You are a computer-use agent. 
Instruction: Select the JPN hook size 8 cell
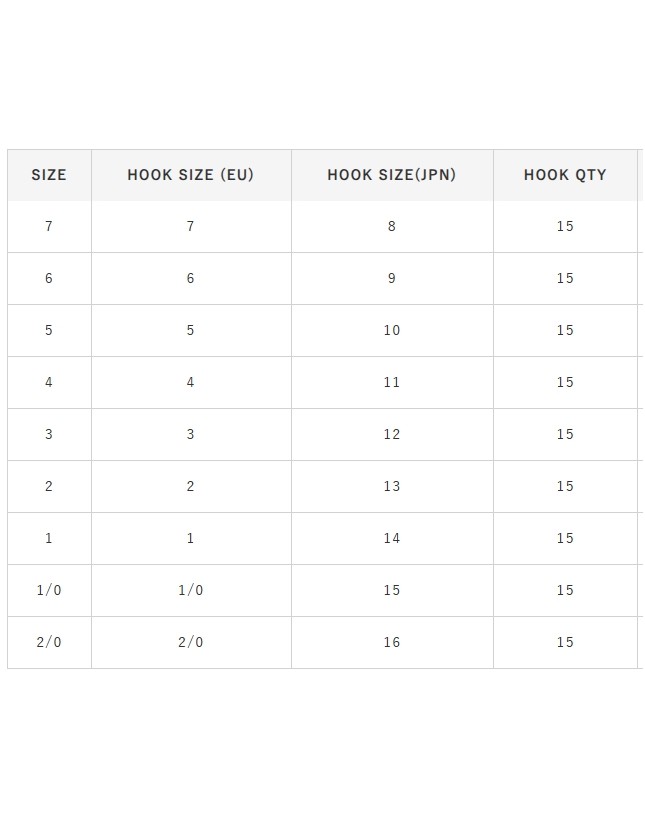pos(391,227)
